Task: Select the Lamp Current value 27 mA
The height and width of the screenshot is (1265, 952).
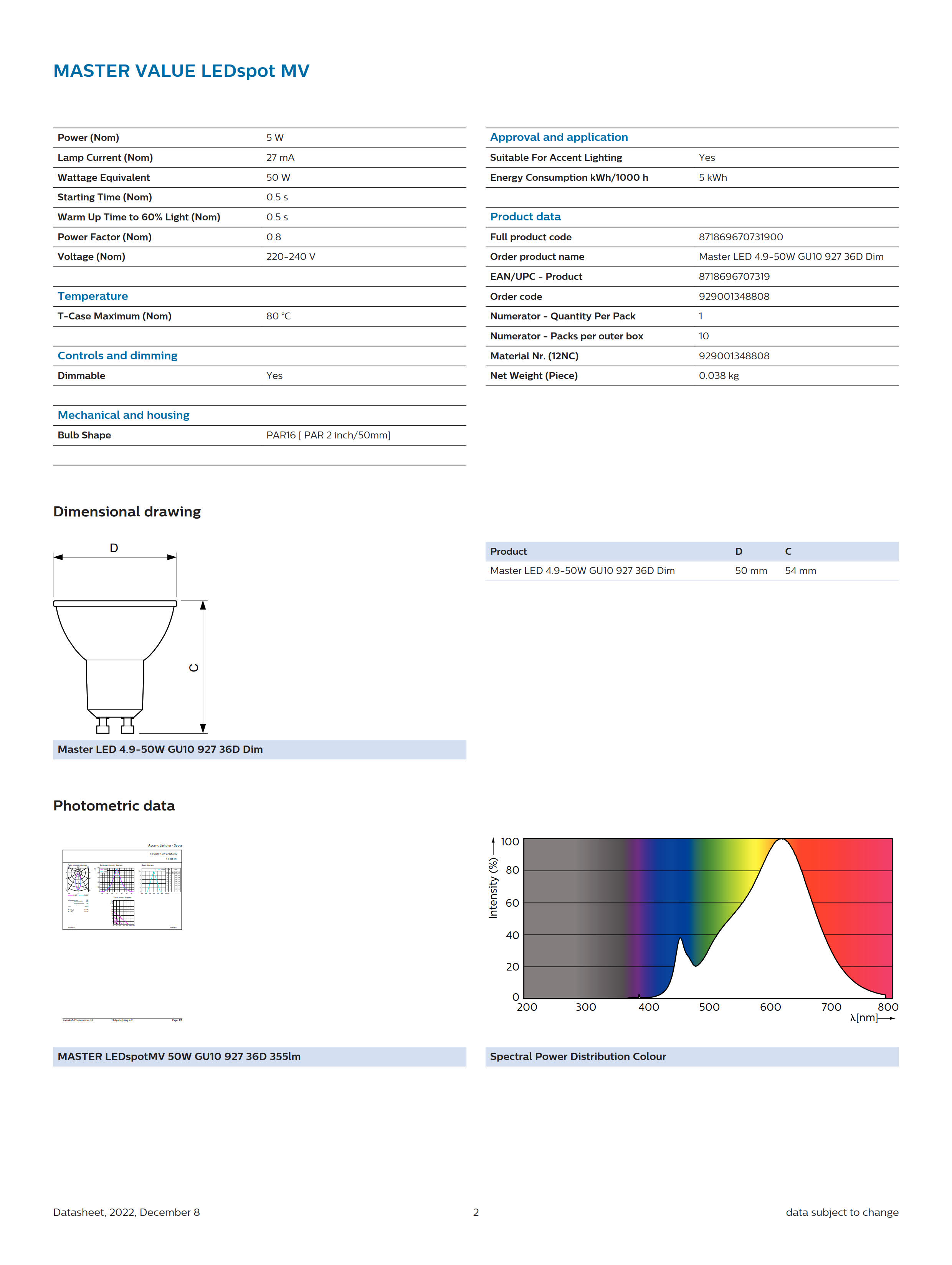Action: click(x=280, y=157)
